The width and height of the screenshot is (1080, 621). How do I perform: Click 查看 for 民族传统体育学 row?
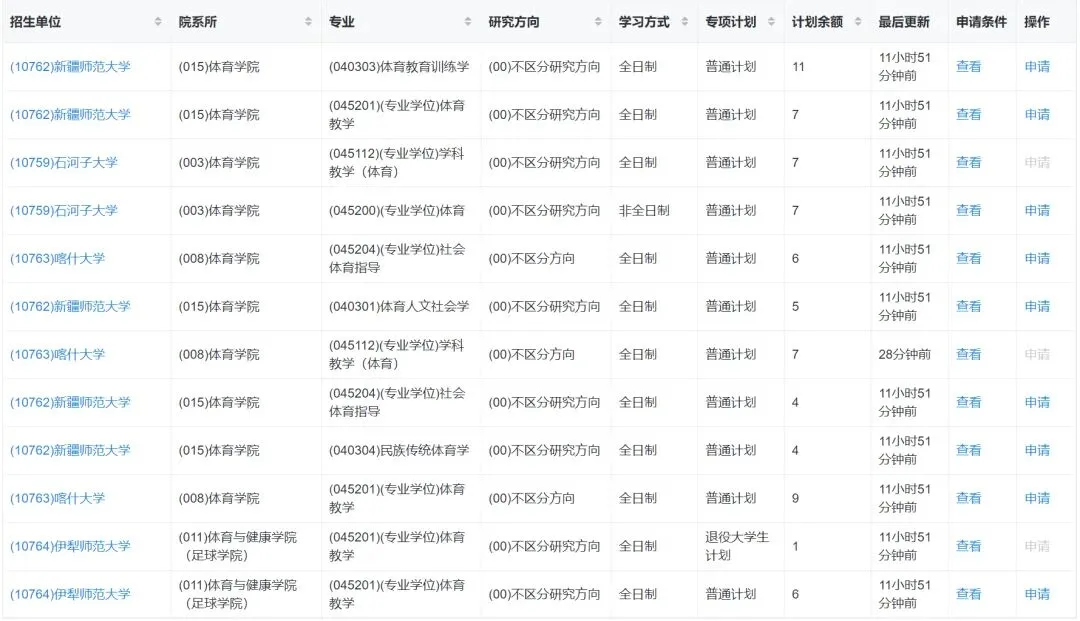968,450
